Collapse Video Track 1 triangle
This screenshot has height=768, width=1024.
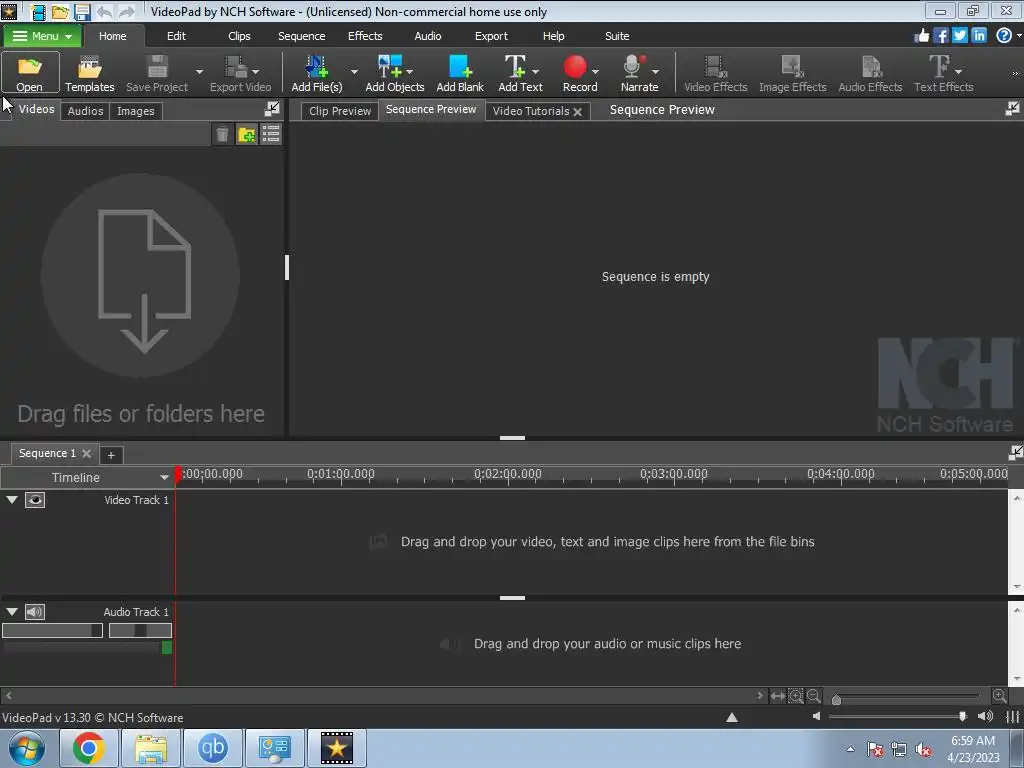coord(12,500)
